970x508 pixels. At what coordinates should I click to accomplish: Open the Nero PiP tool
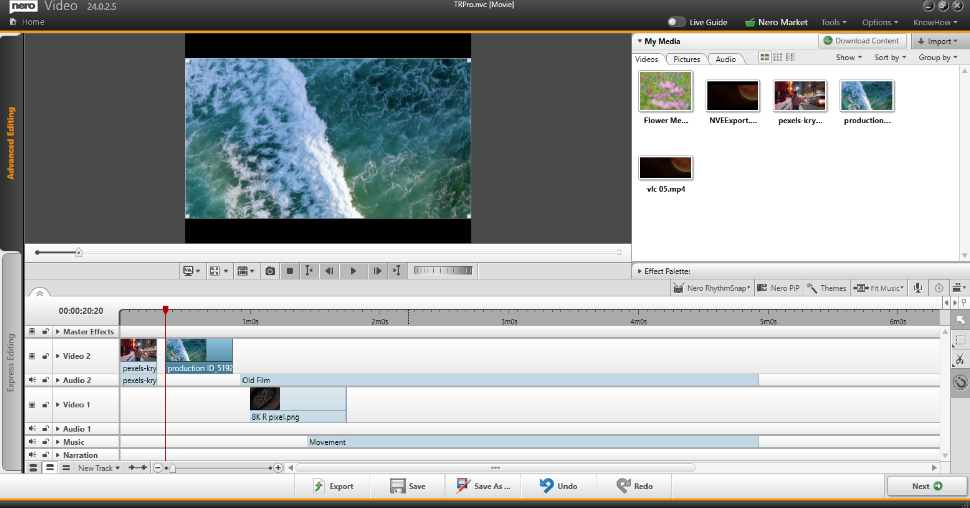[778, 288]
